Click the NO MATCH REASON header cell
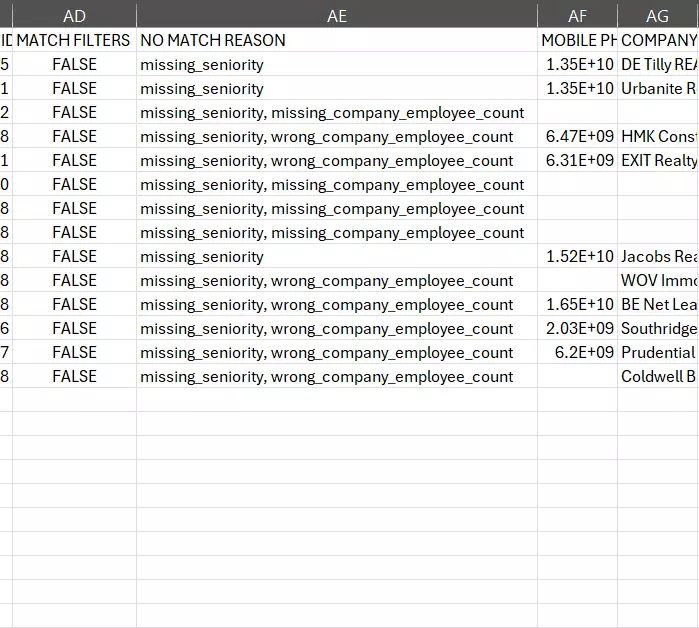This screenshot has width=699, height=628. 337,40
